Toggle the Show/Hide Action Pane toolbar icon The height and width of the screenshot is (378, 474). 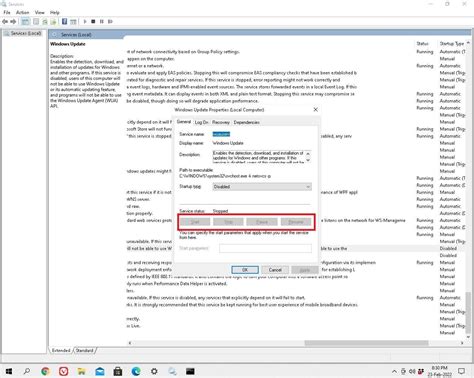tap(73, 22)
